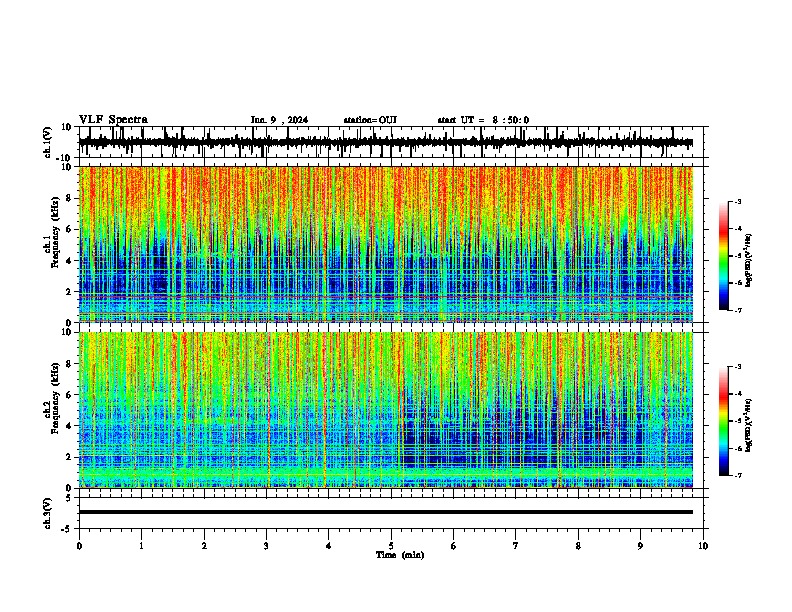The height and width of the screenshot is (612, 792).
Task: Click the ch.2 spectrogram panel
Action: 386,410
